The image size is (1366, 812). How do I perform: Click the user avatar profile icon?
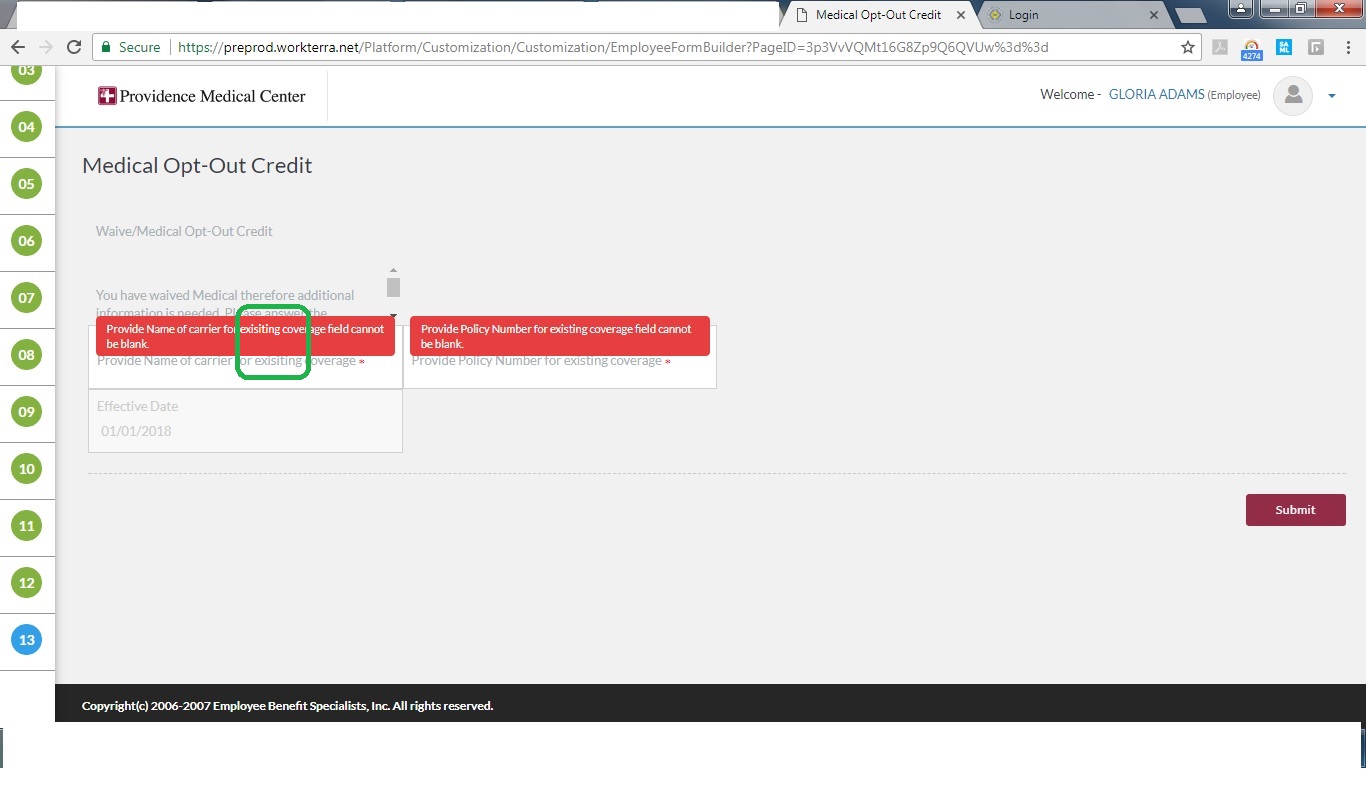(1293, 95)
